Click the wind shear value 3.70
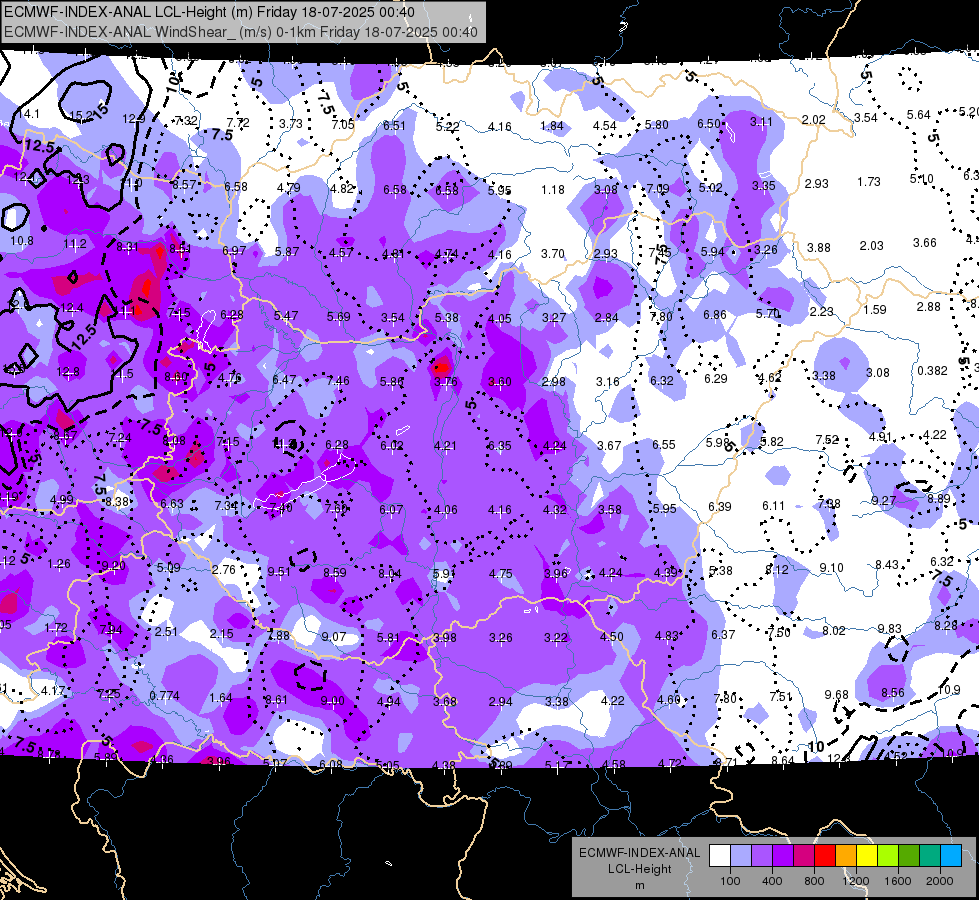The width and height of the screenshot is (979, 900). coord(553,254)
